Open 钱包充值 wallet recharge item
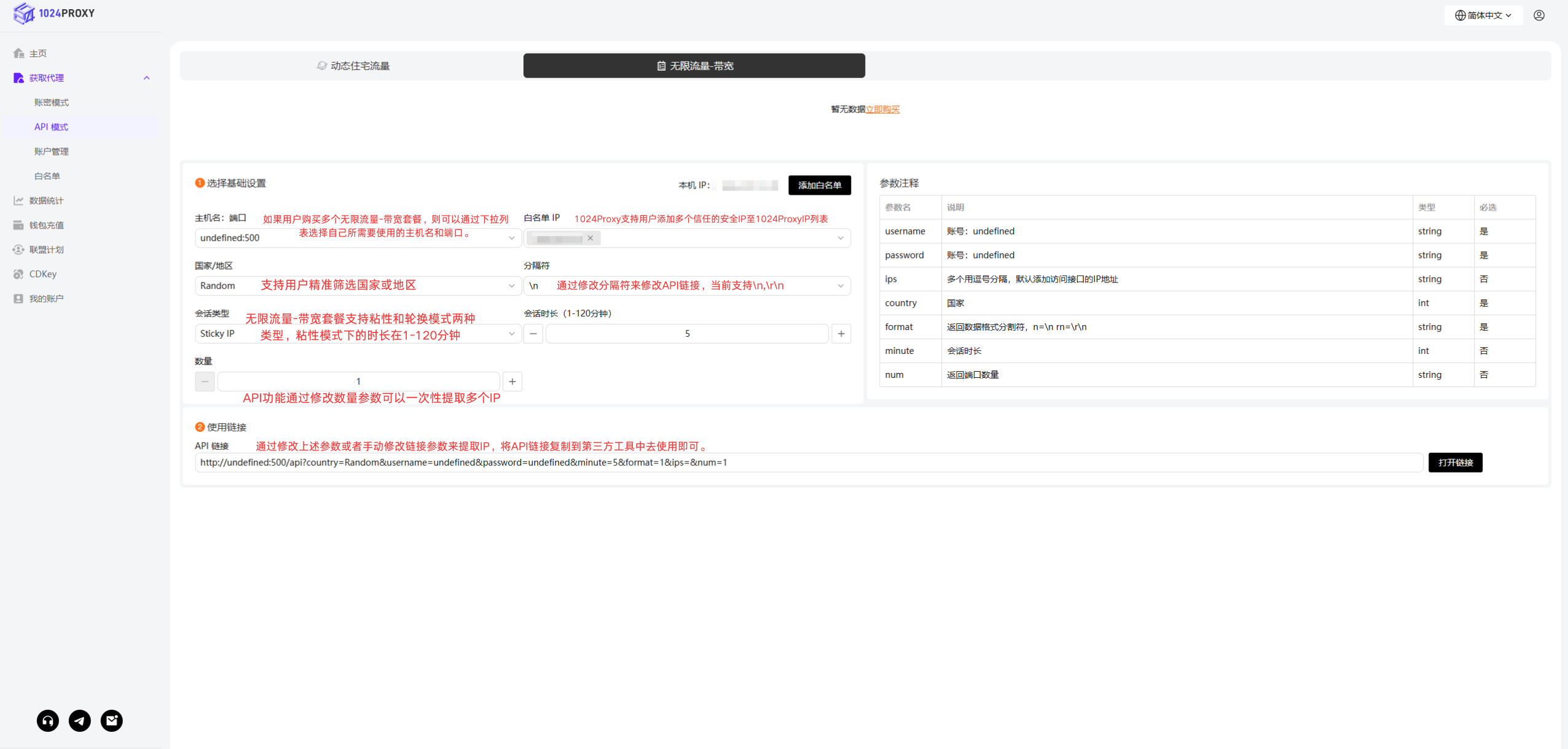This screenshot has height=749, width=1568. (46, 225)
